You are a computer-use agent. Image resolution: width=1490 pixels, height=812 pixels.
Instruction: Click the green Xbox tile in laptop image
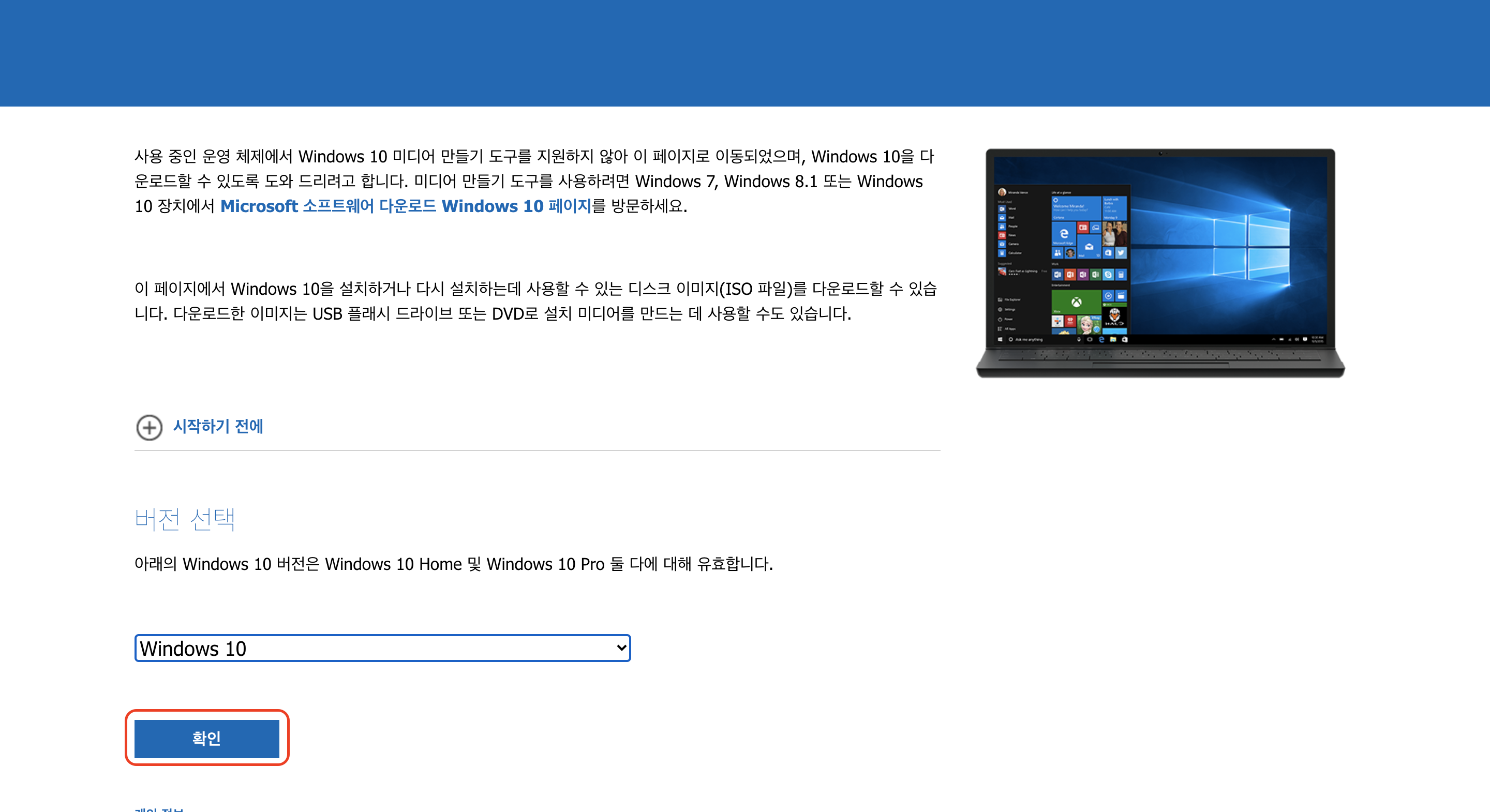click(1076, 302)
